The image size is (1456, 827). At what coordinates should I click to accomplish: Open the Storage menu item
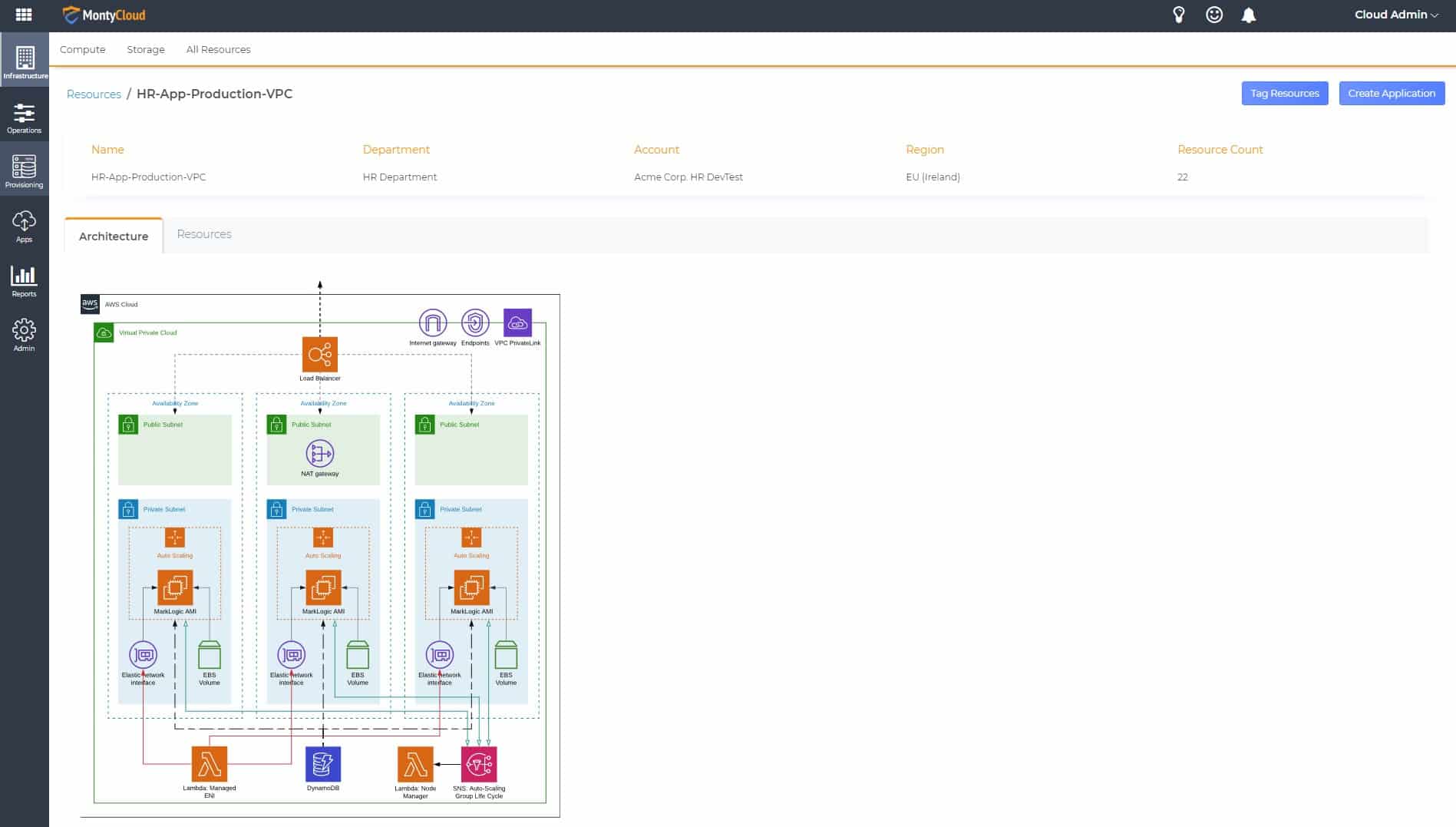tap(146, 49)
